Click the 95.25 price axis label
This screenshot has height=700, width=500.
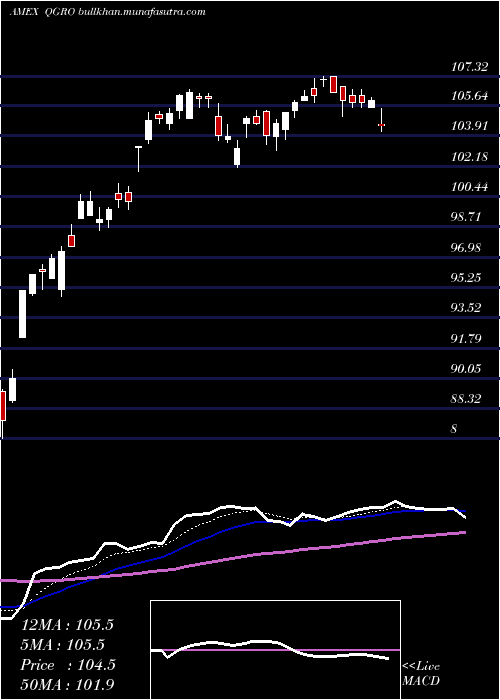pos(467,278)
